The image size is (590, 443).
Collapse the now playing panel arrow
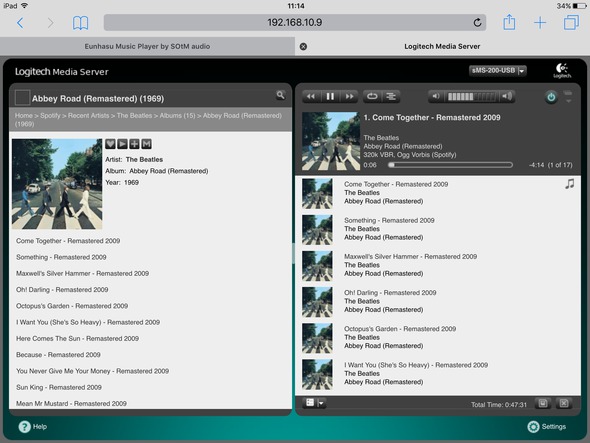[568, 97]
